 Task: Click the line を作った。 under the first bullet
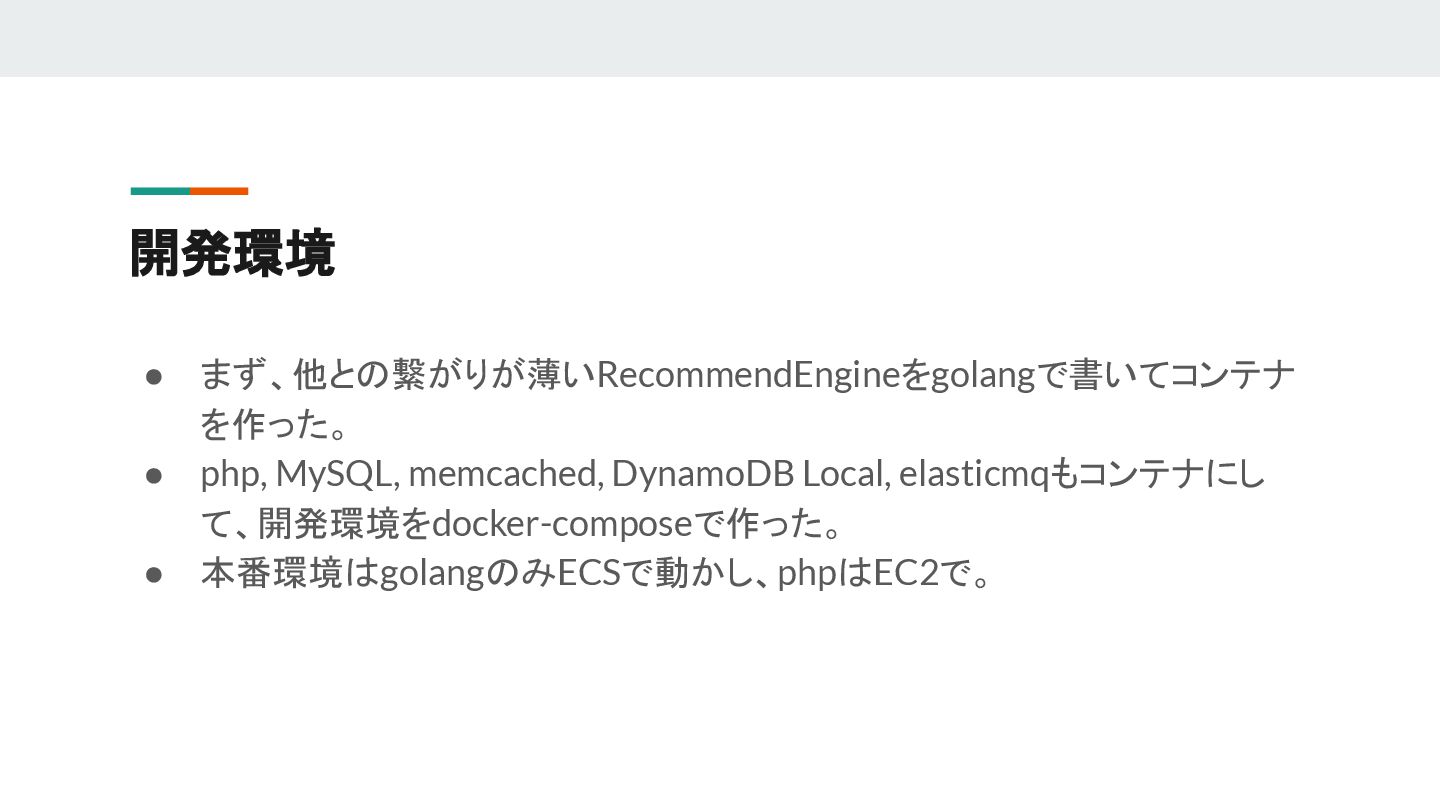[274, 425]
